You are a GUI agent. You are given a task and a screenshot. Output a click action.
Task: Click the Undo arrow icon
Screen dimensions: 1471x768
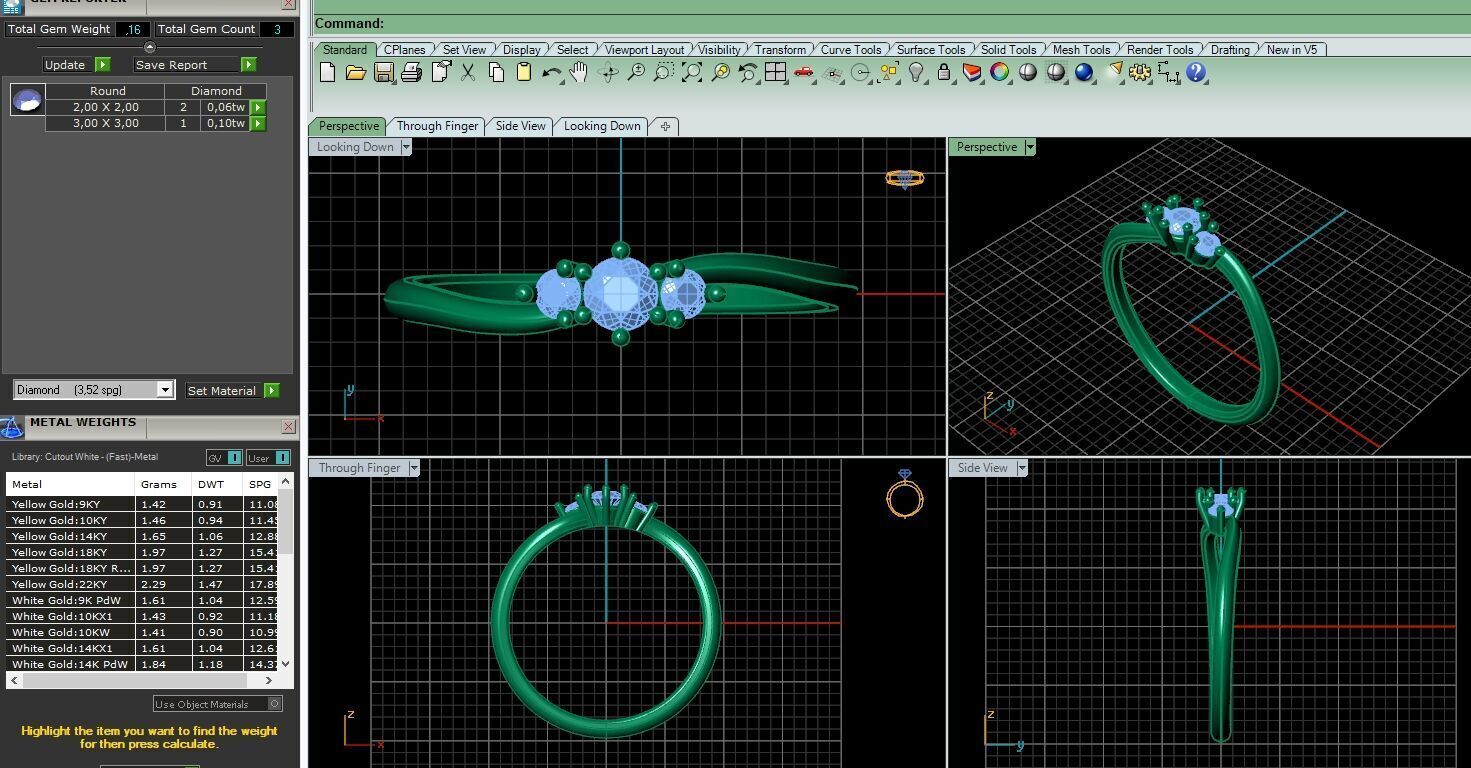tap(551, 72)
